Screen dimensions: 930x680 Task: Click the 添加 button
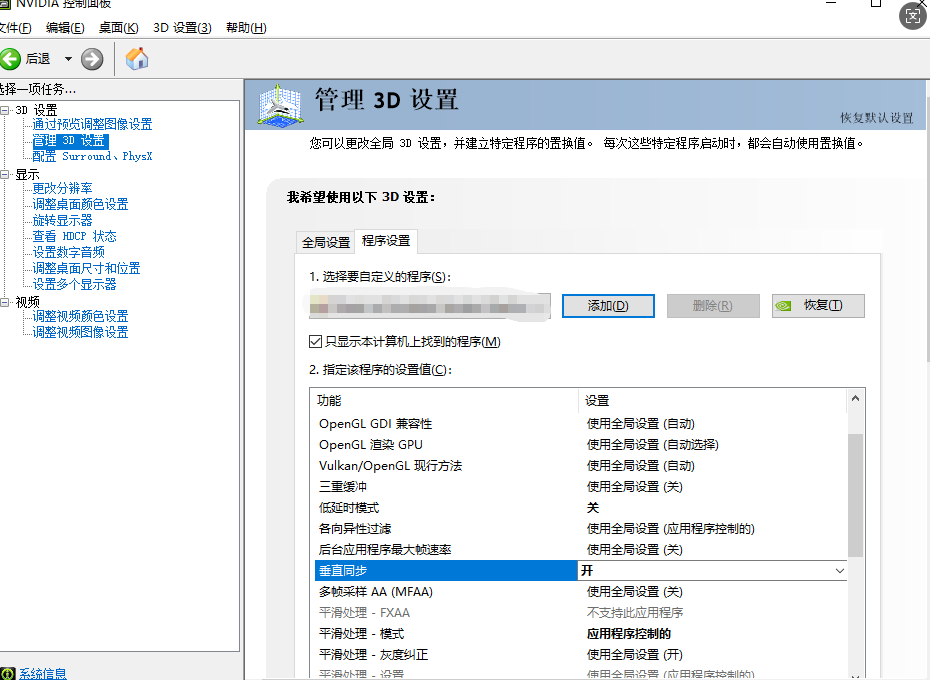point(608,306)
